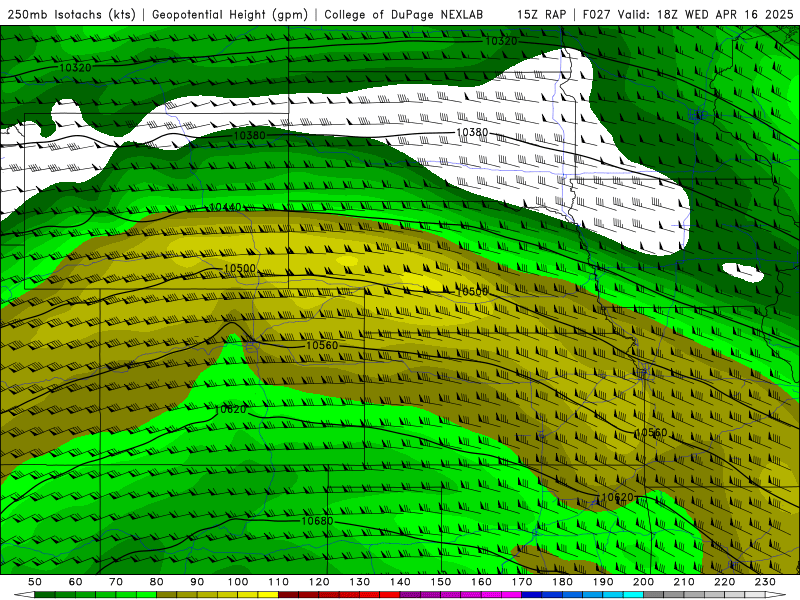Pick the 190 legend tick number
The width and height of the screenshot is (800, 600).
tap(603, 582)
